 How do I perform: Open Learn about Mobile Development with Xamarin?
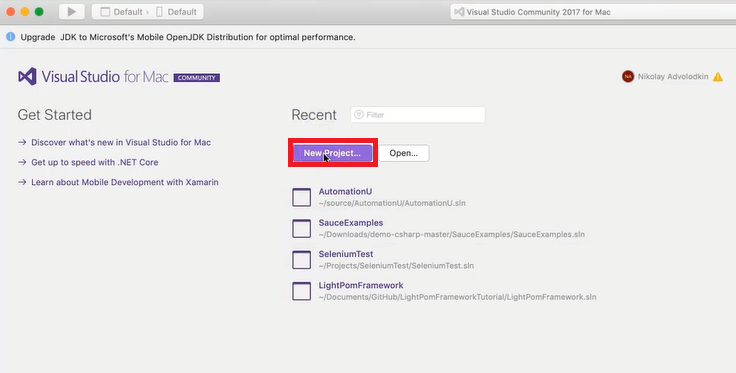(x=124, y=182)
